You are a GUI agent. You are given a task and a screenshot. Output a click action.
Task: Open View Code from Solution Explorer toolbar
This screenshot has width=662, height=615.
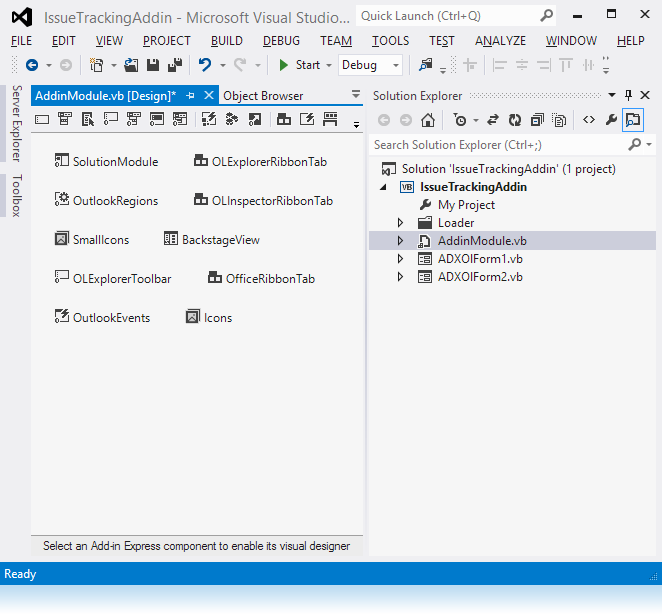(x=589, y=120)
